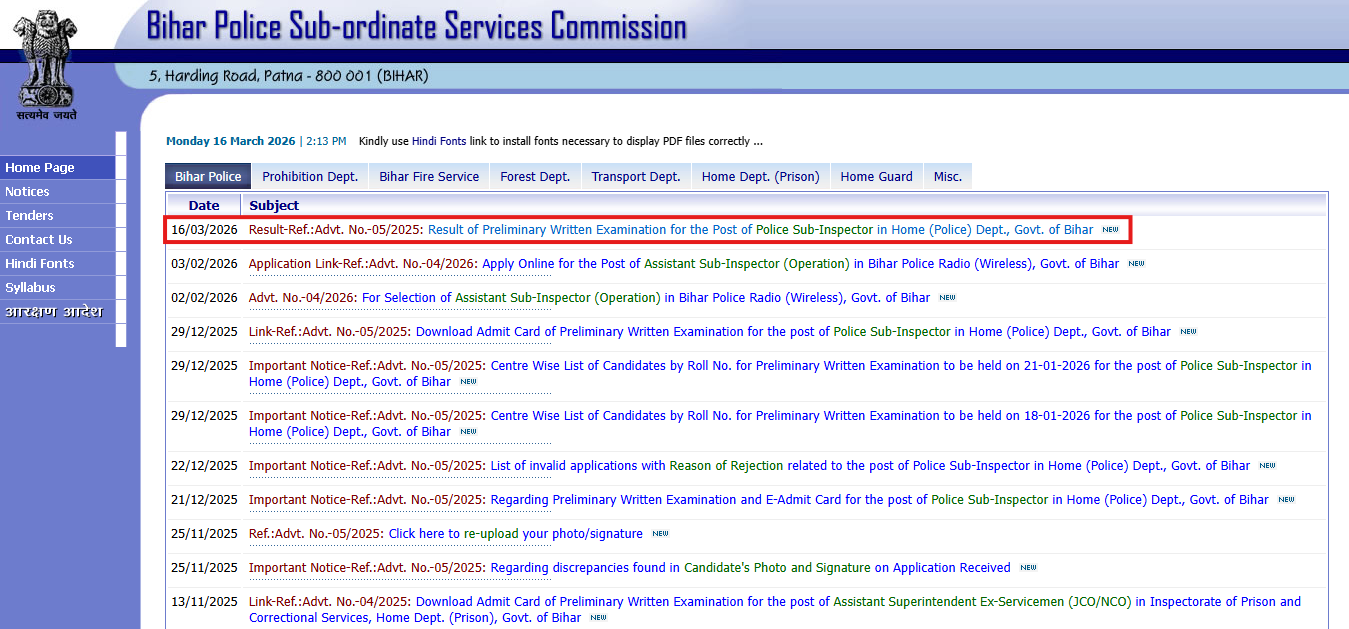Open the Tenders section
The height and width of the screenshot is (629, 1349).
(29, 215)
